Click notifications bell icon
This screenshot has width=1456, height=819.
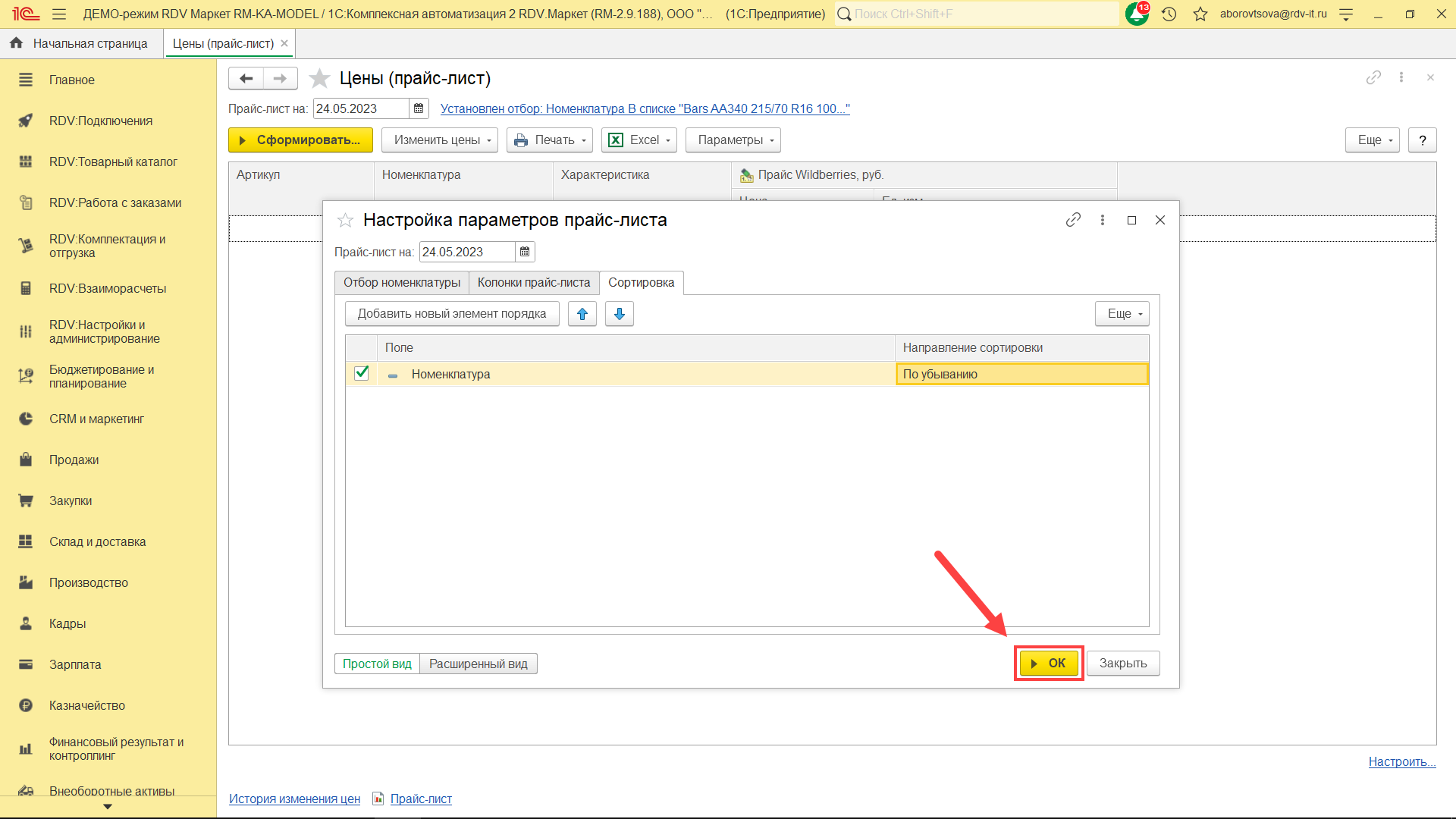point(1136,14)
